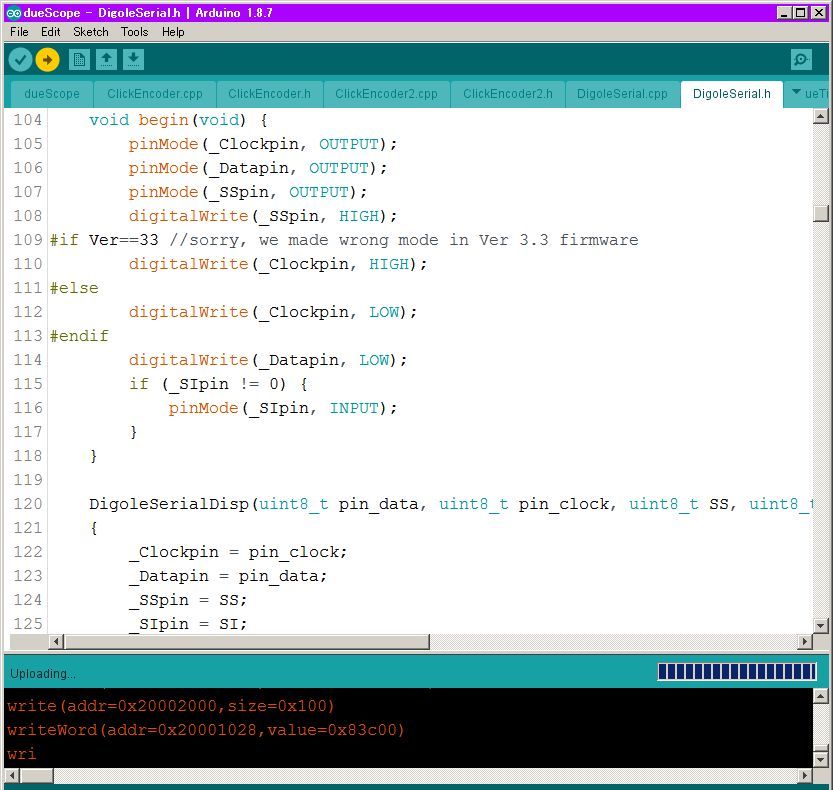
Task: Click the 'digitalWrite(_SSpin, HIGH);' line
Action: (x=262, y=216)
